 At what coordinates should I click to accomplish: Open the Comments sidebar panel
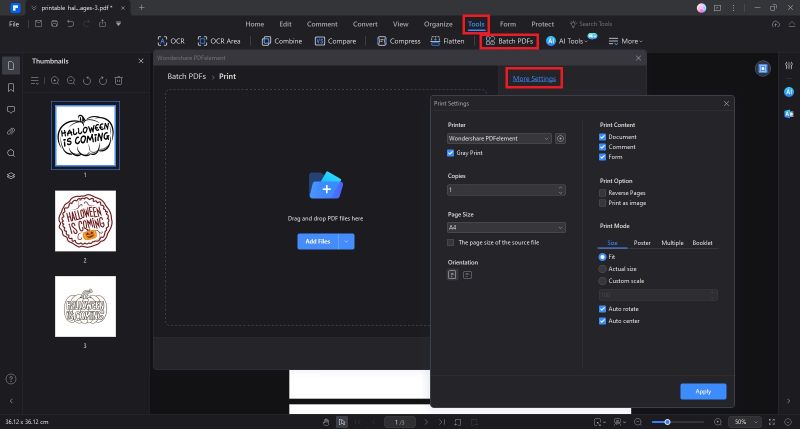pyautogui.click(x=11, y=110)
